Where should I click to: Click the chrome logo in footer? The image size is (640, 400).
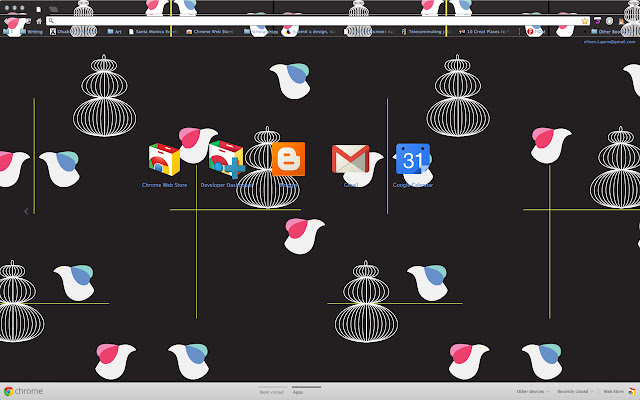(23, 391)
